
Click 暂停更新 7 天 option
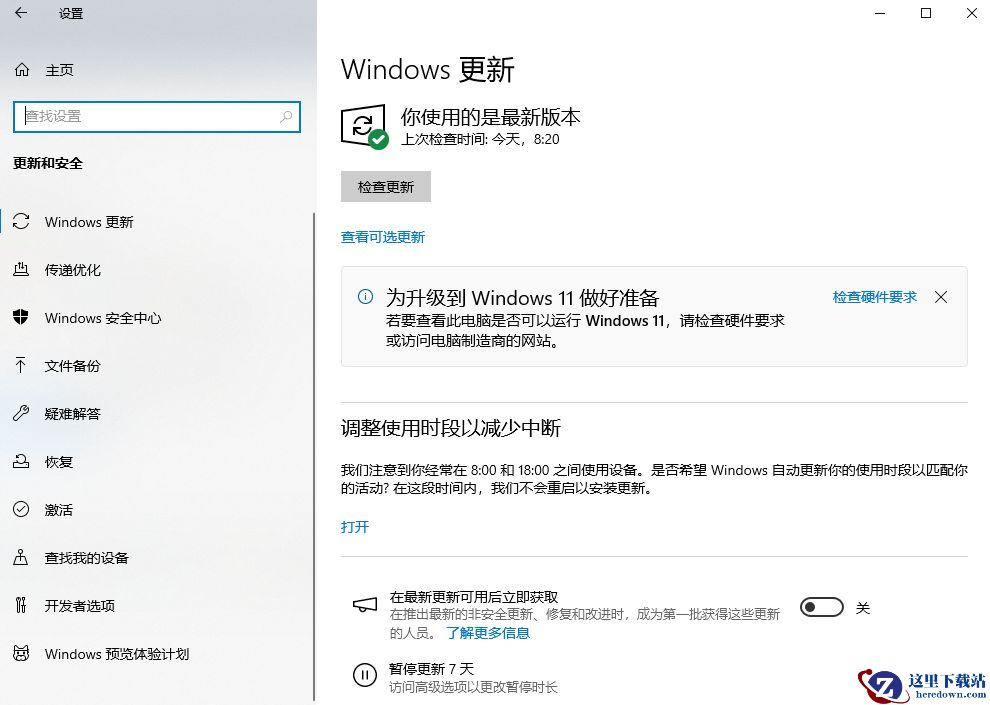point(431,669)
